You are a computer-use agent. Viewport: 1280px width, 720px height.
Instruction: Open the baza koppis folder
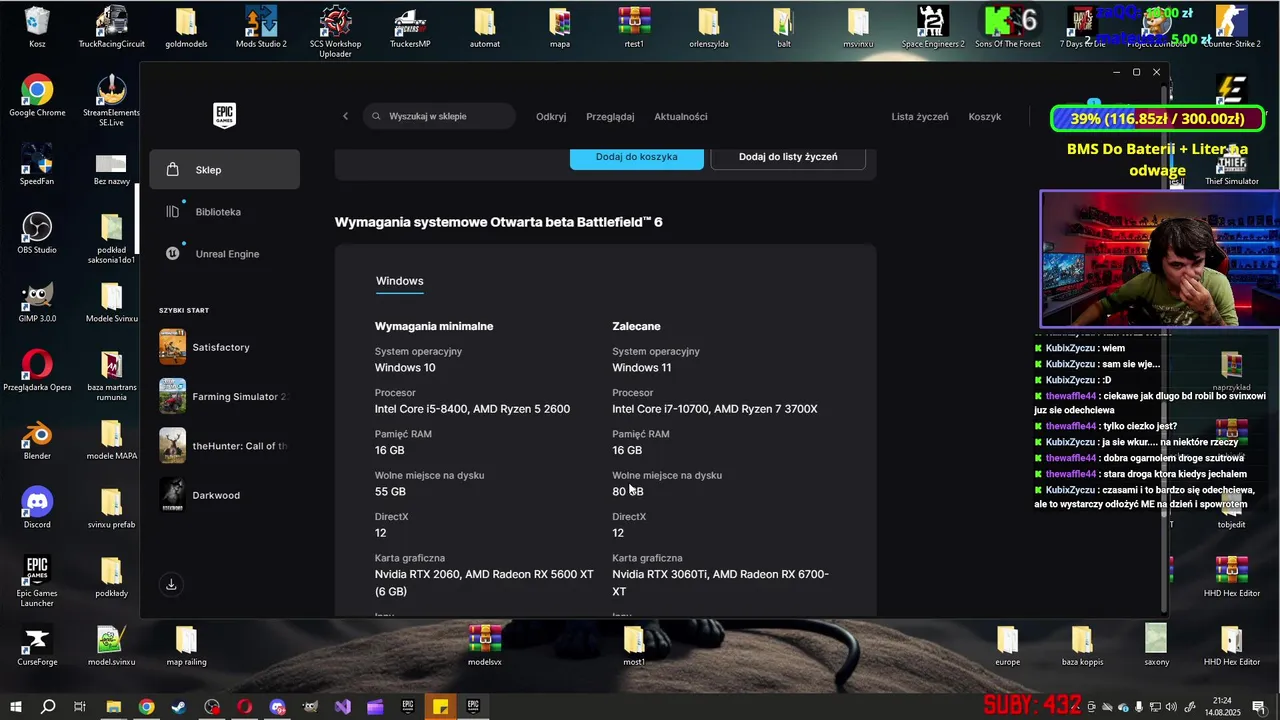click(x=1082, y=645)
